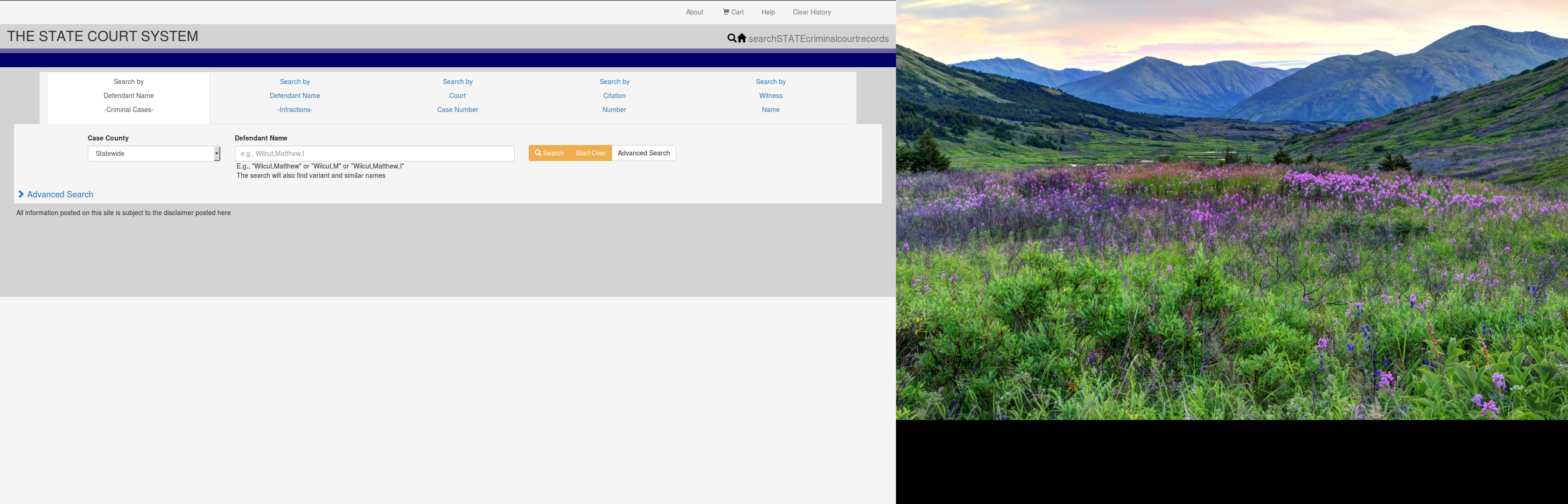The image size is (1568, 504).
Task: Expand the Advanced Search chevron
Action: point(21,195)
